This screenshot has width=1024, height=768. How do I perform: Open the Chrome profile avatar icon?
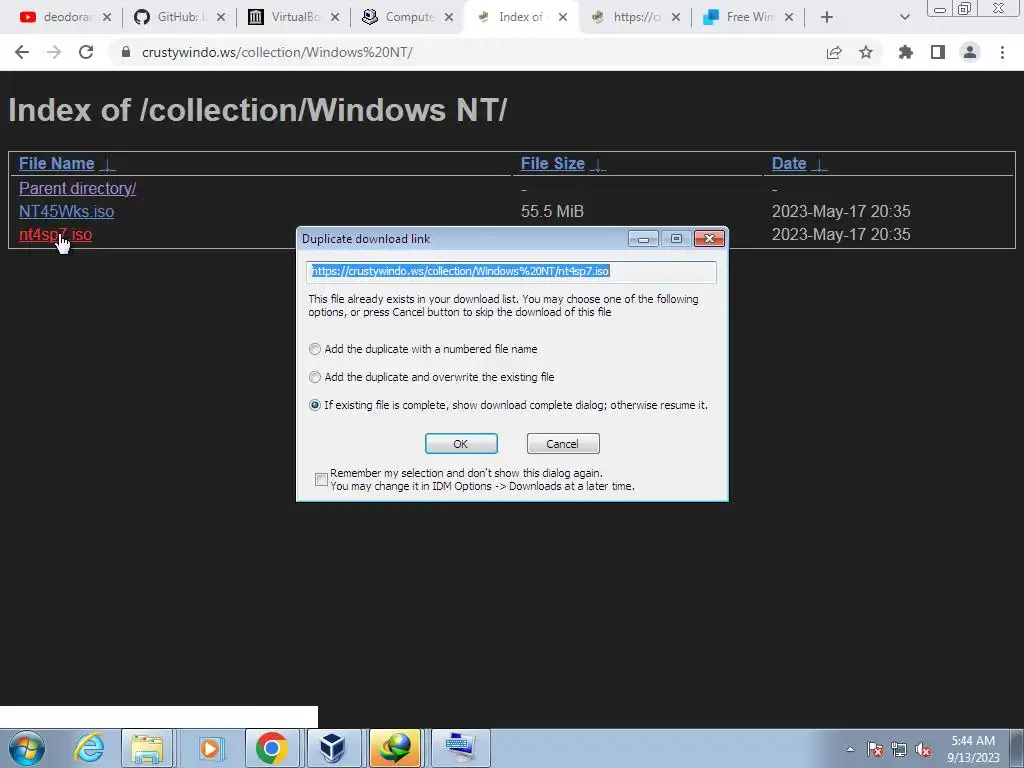pyautogui.click(x=970, y=52)
